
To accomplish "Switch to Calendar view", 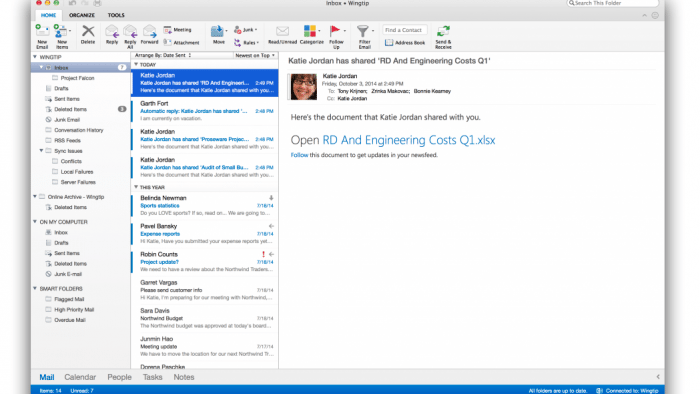I will [x=80, y=377].
